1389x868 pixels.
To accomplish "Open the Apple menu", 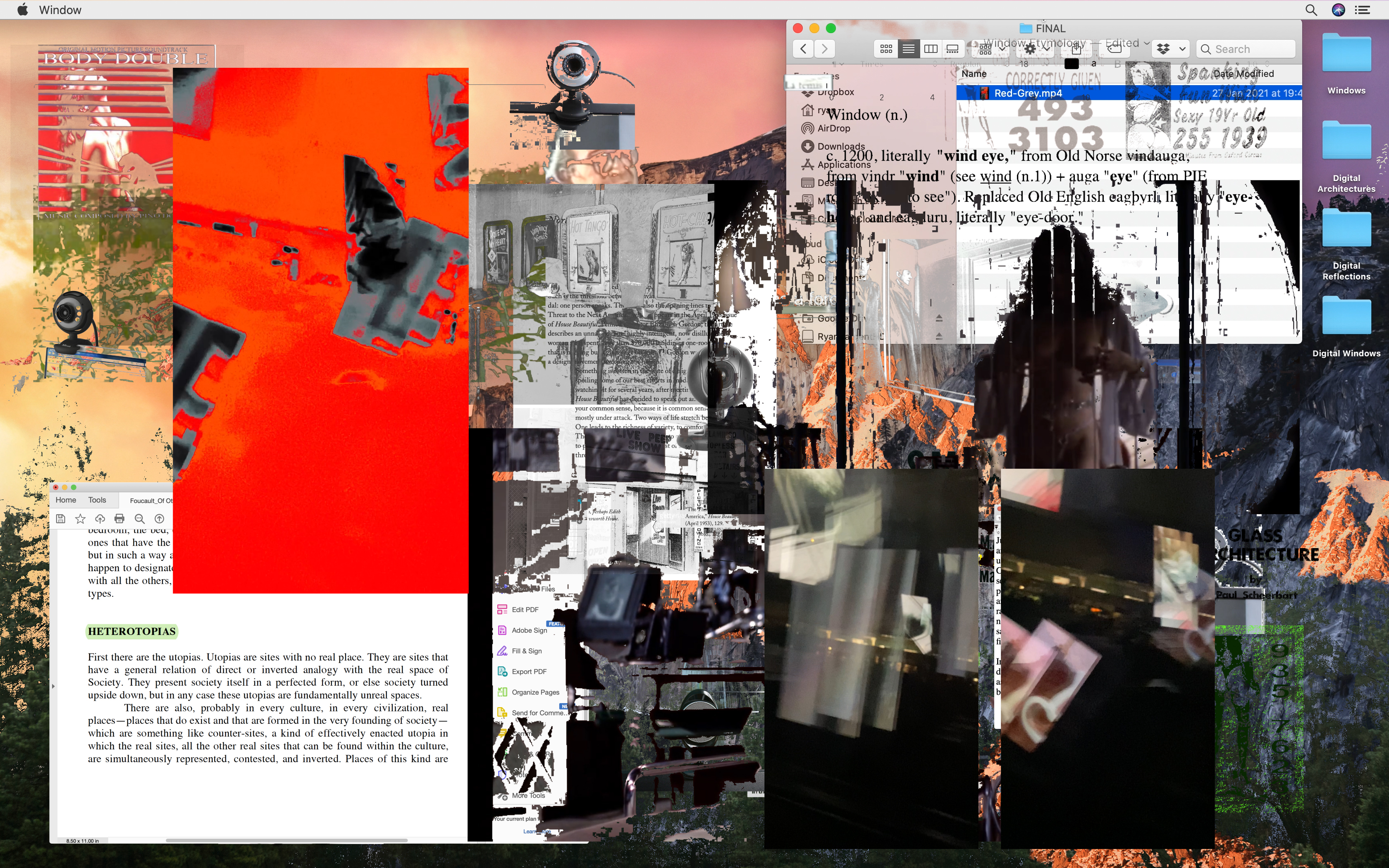I will point(23,10).
